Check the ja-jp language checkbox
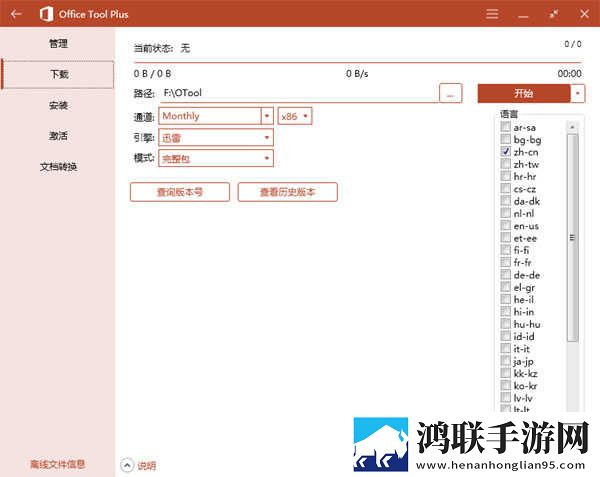Viewport: 600px width, 477px height. (505, 360)
